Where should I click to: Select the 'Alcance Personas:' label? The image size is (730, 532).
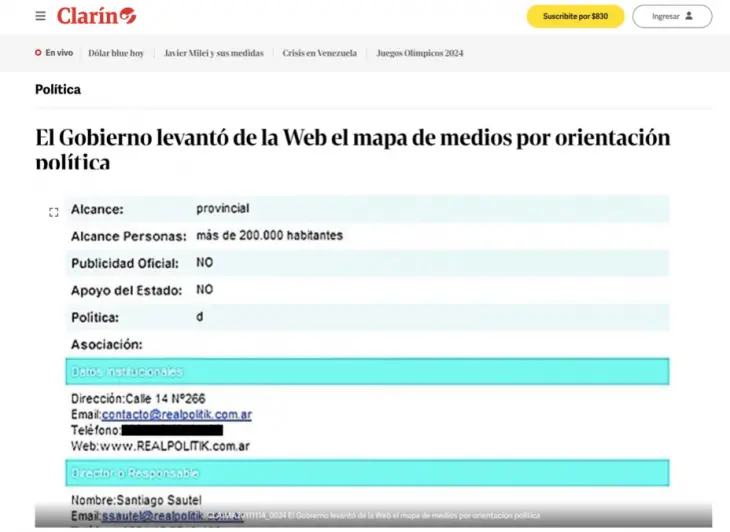click(x=128, y=236)
